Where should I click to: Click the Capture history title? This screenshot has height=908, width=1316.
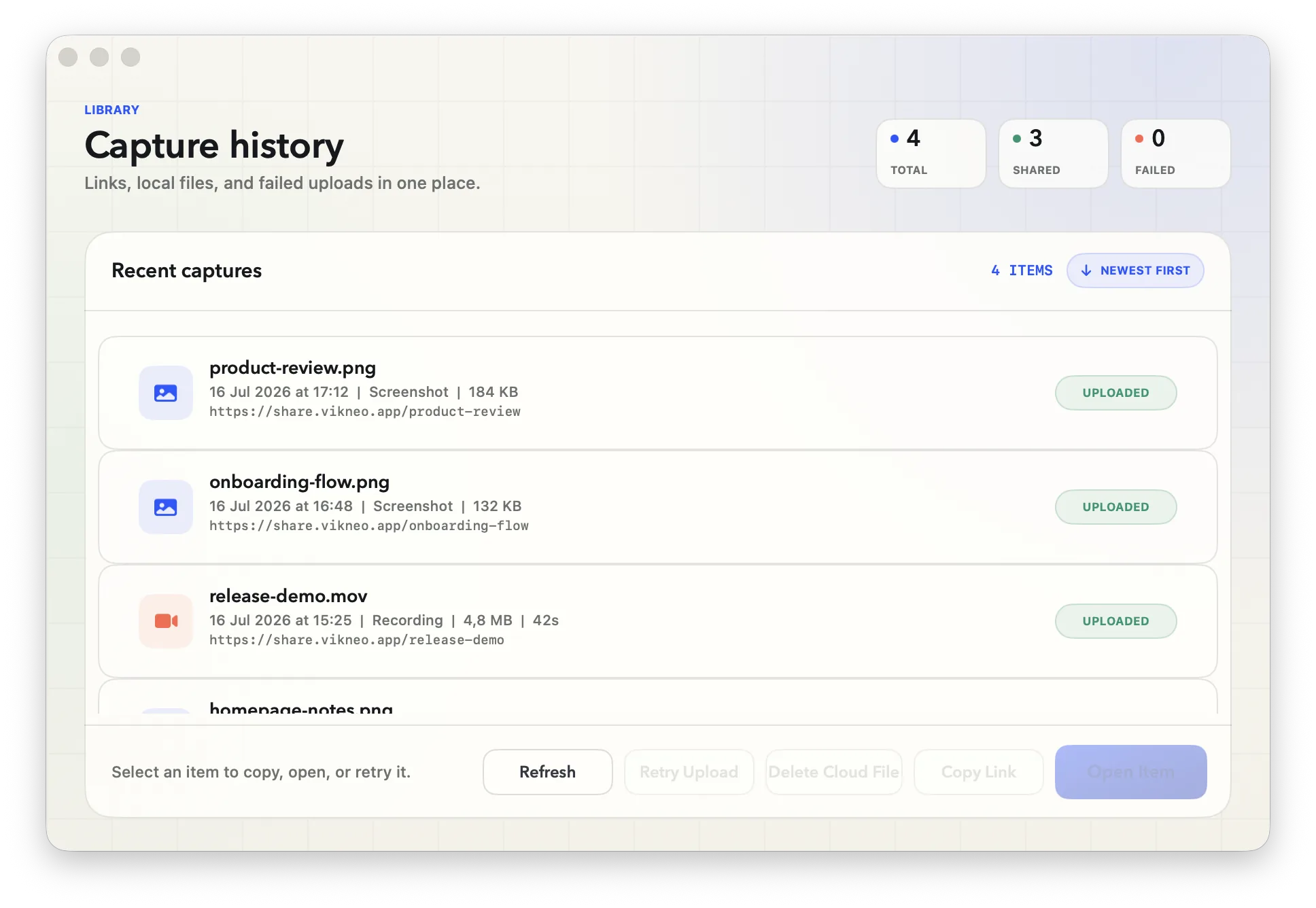214,146
